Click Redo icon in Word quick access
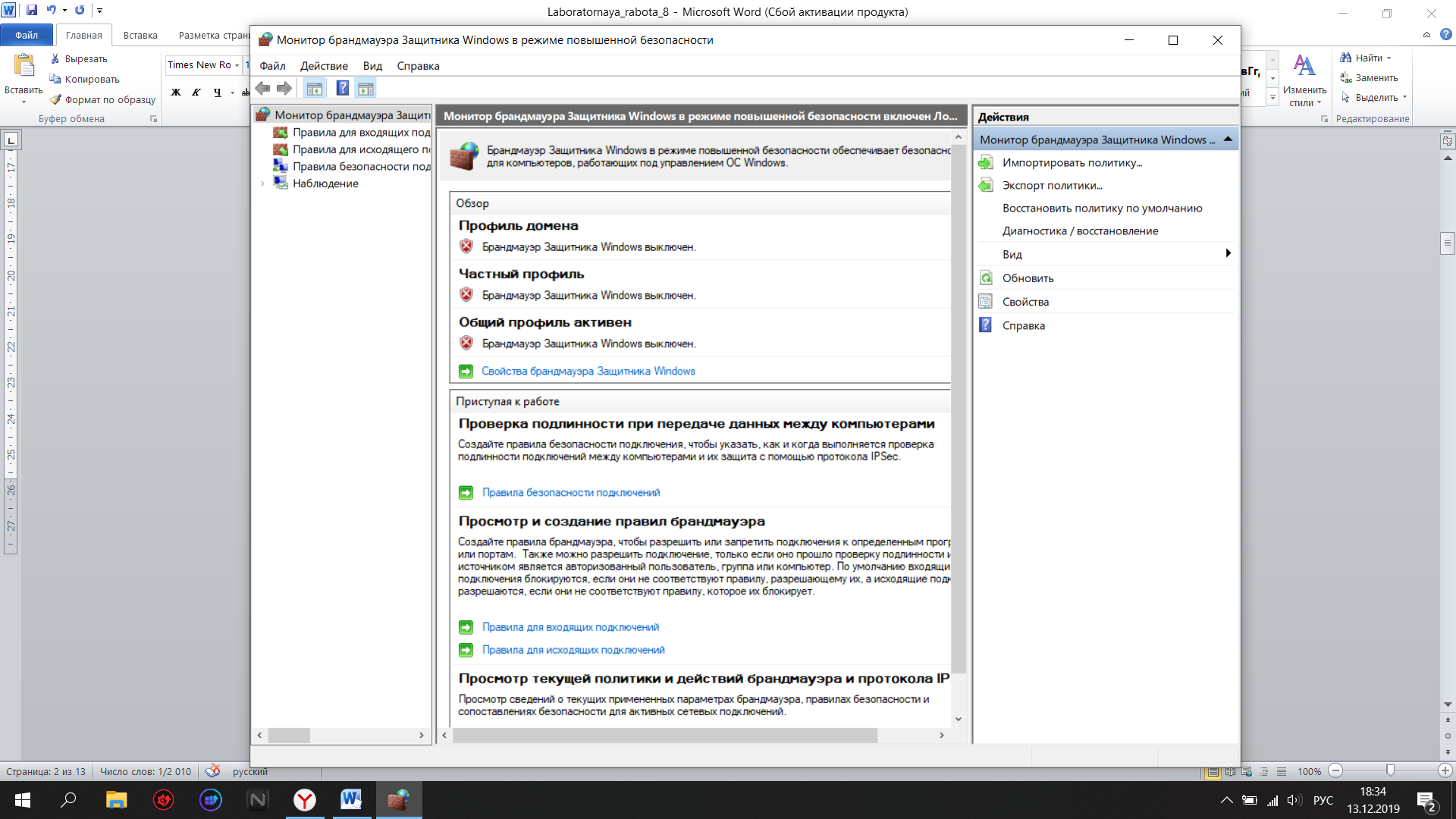Screen dimensions: 1456x819 (x=80, y=11)
